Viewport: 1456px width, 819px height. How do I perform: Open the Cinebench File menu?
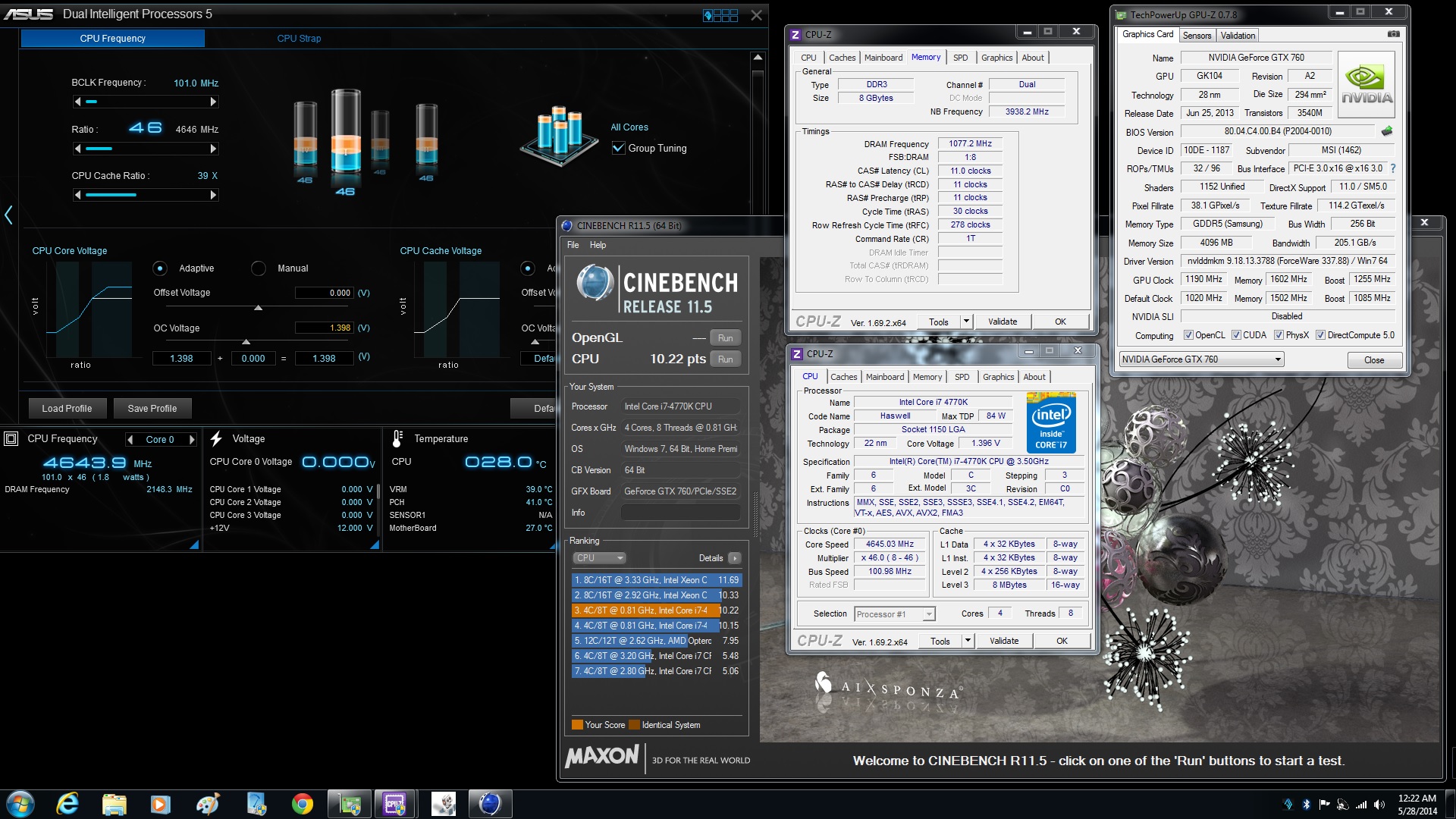pyautogui.click(x=573, y=245)
